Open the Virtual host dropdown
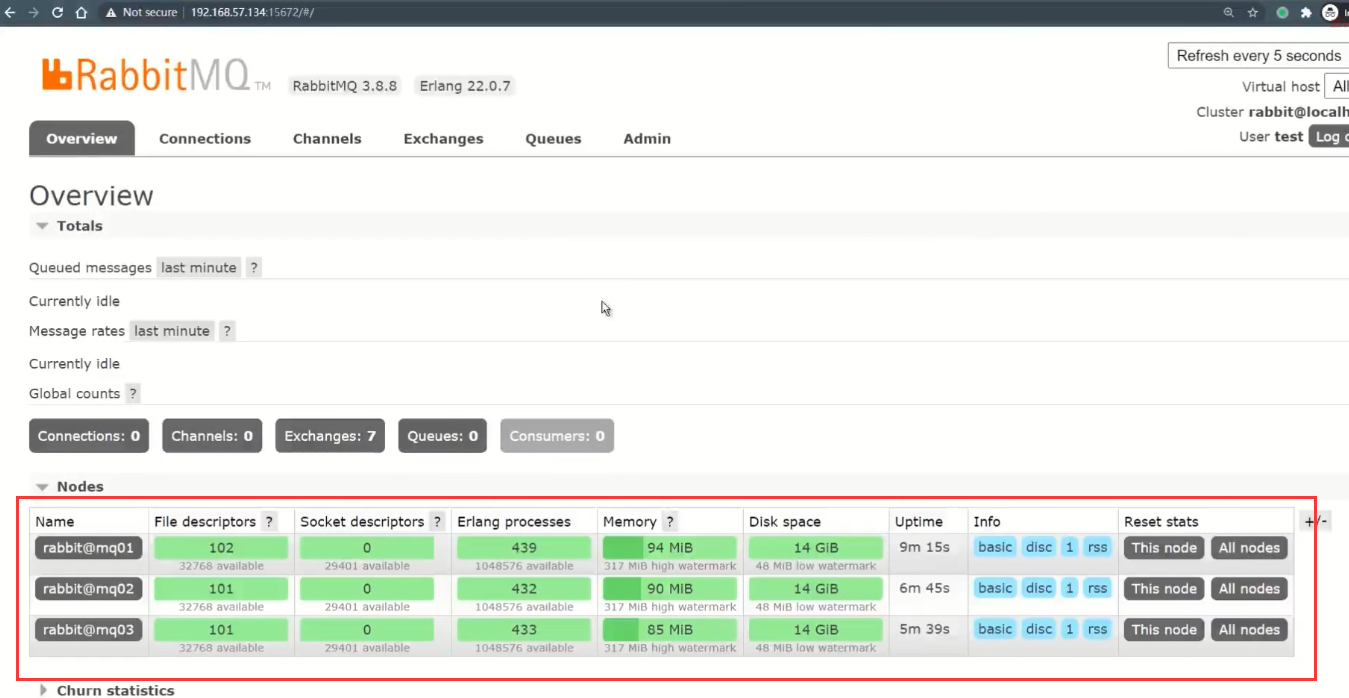This screenshot has width=1349, height=698. [1336, 86]
